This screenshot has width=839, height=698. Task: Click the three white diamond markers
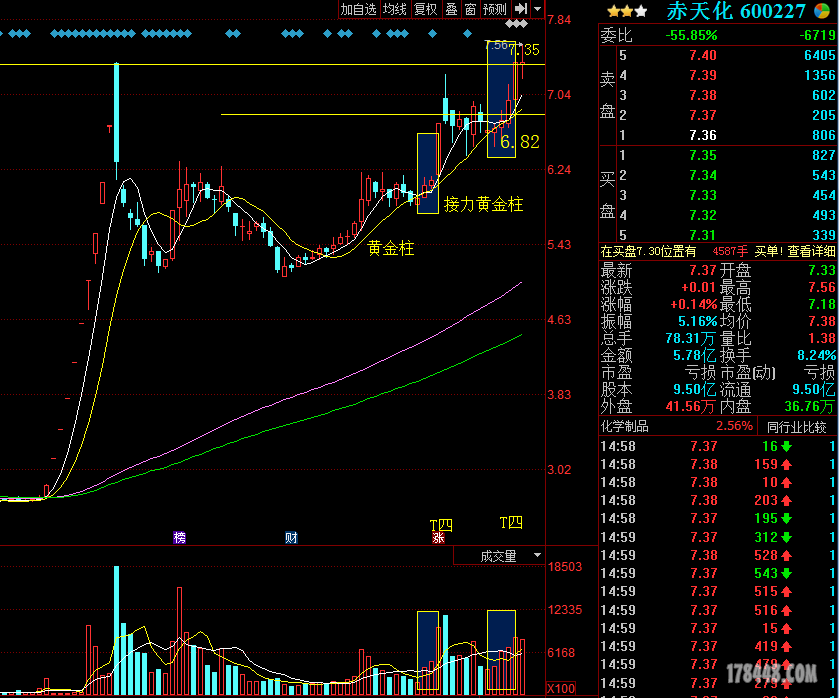516,24
